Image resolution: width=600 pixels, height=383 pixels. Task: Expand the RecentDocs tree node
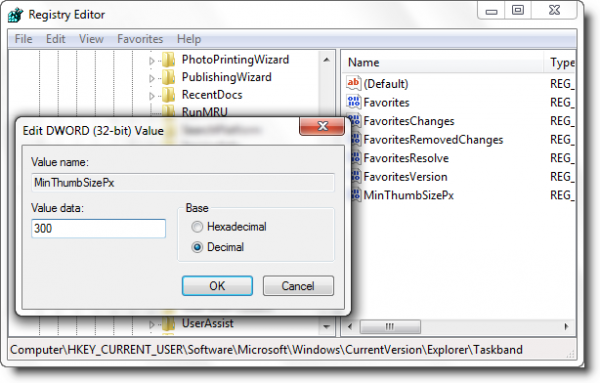[152, 96]
